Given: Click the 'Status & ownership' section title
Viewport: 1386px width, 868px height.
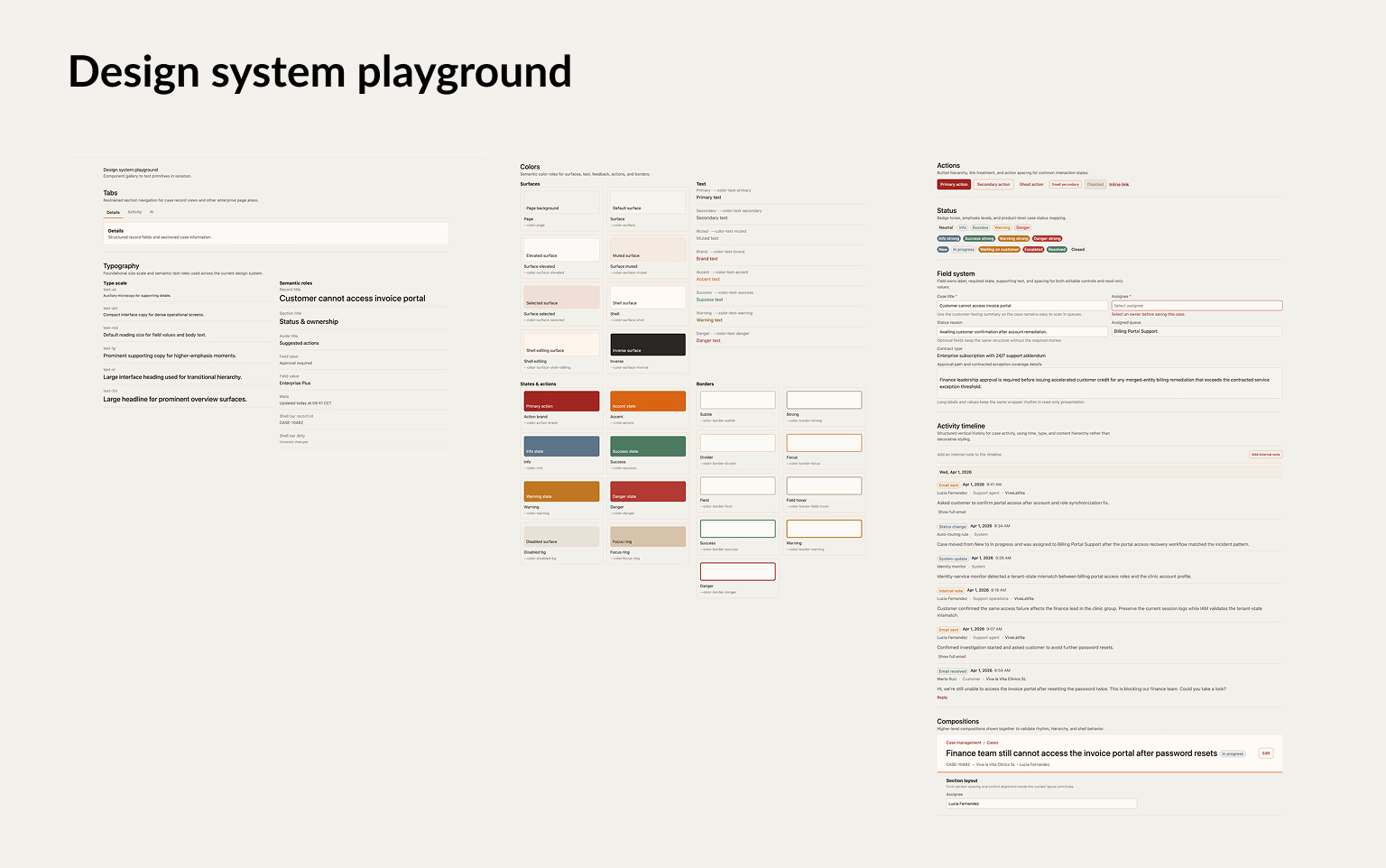Looking at the screenshot, I should (x=309, y=321).
